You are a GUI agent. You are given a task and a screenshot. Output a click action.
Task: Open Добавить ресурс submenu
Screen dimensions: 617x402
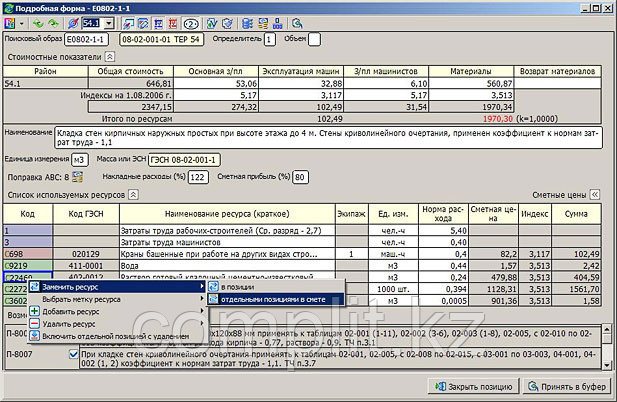117,312
